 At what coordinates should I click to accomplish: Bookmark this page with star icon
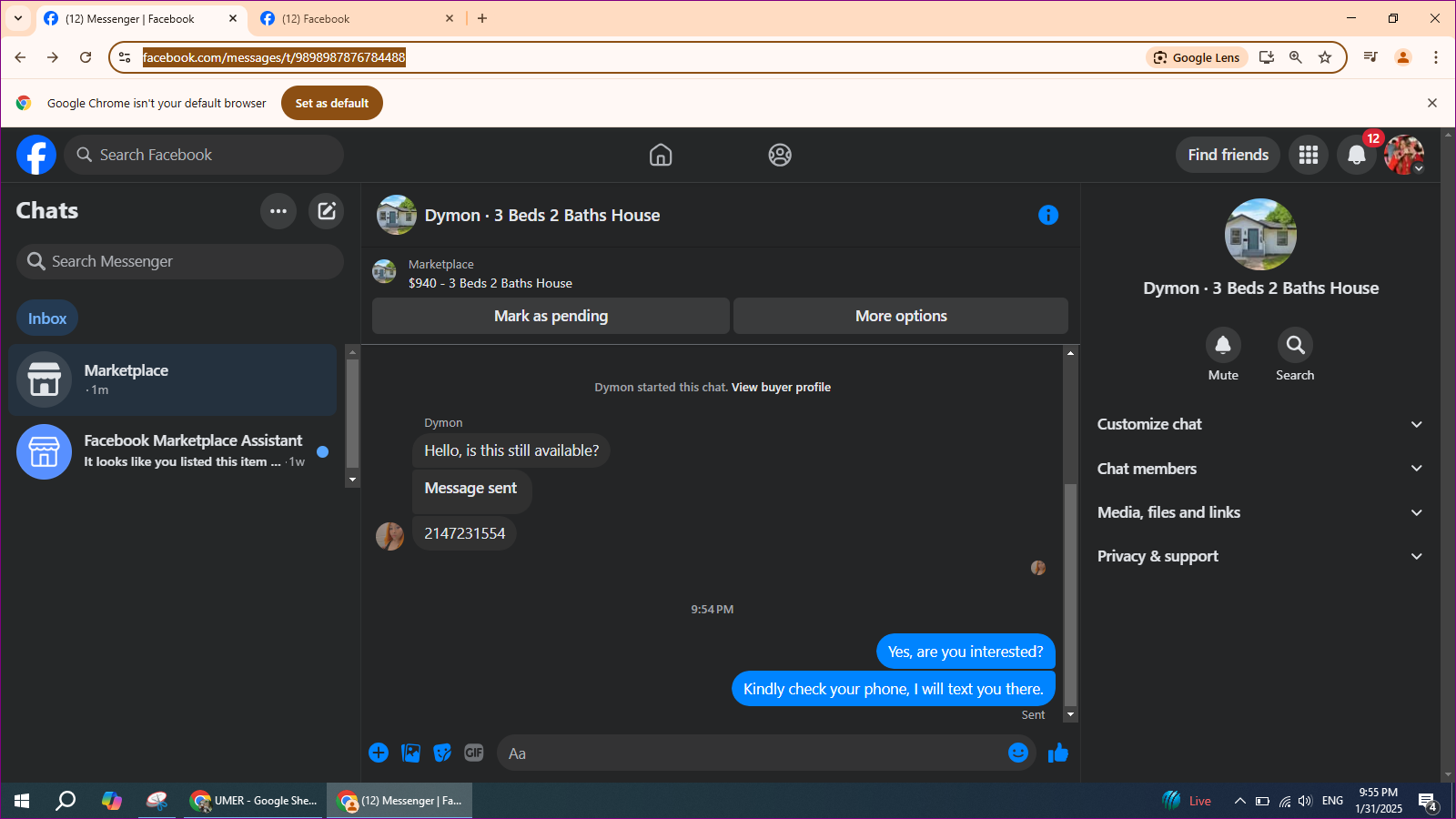[1325, 57]
